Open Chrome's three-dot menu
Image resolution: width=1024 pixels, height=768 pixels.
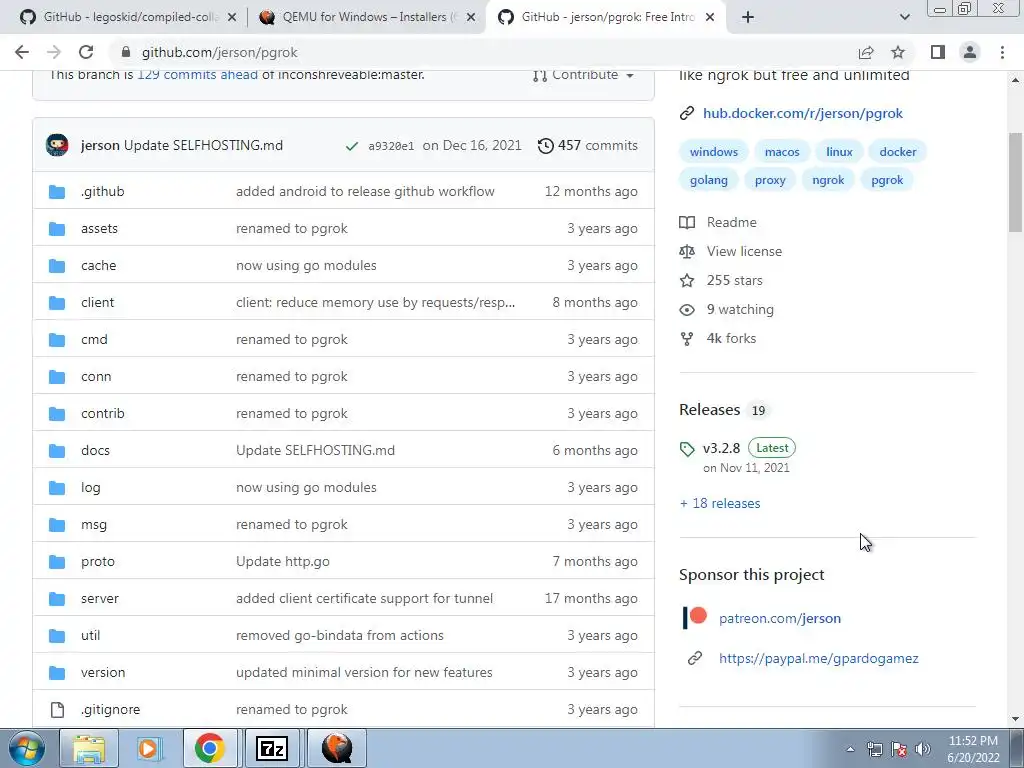tap(1002, 52)
